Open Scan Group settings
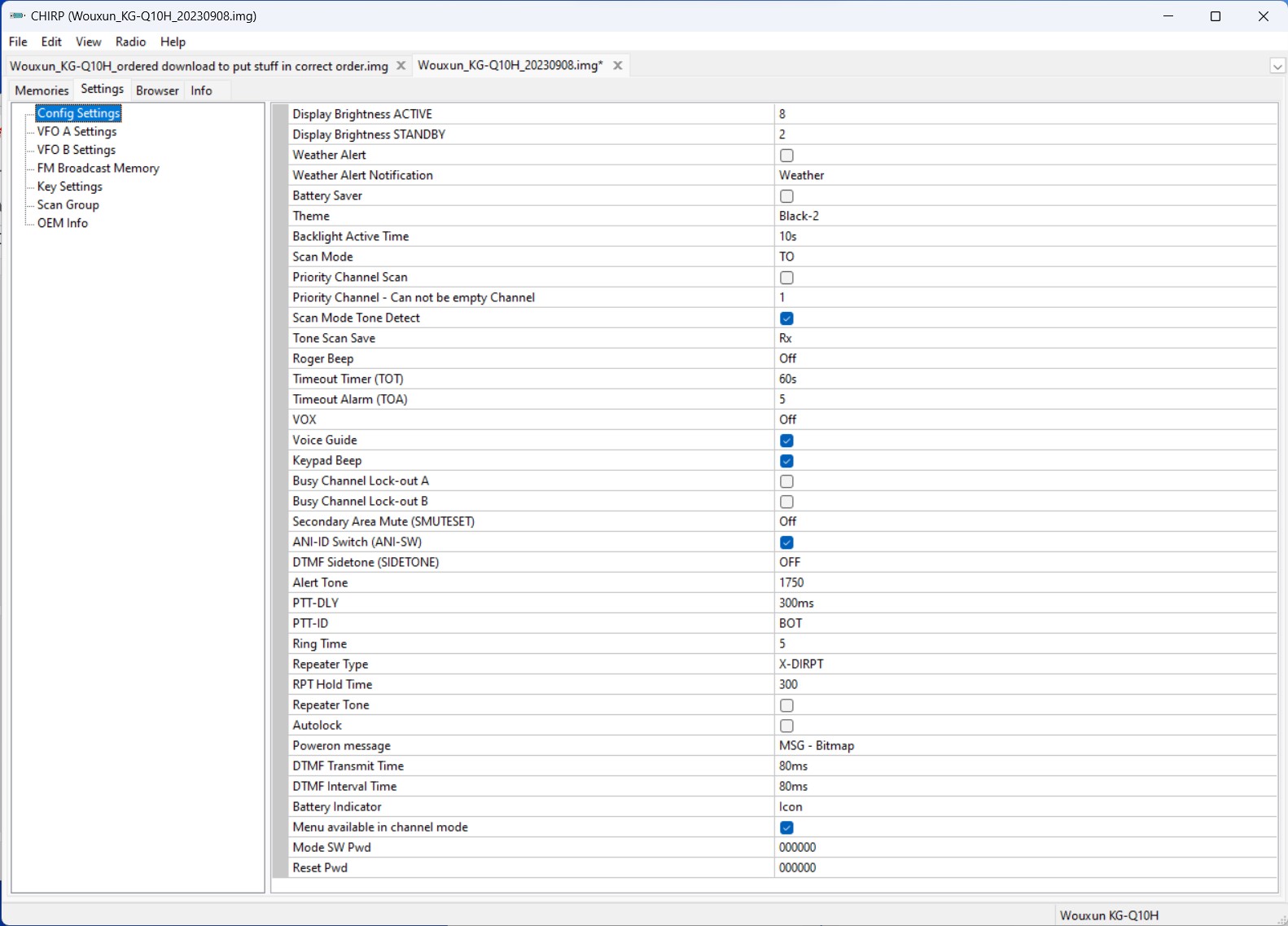The height and width of the screenshot is (926, 1288). coord(68,204)
